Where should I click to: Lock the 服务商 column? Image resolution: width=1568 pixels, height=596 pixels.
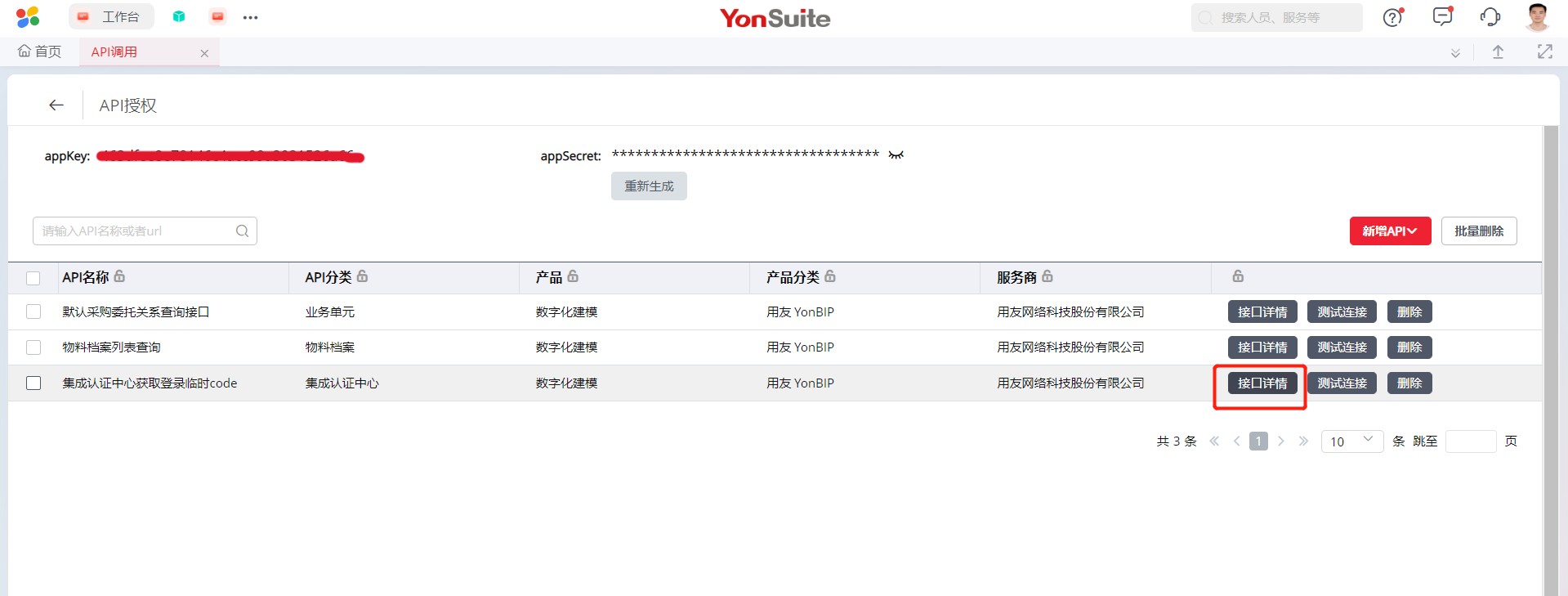(x=1048, y=276)
